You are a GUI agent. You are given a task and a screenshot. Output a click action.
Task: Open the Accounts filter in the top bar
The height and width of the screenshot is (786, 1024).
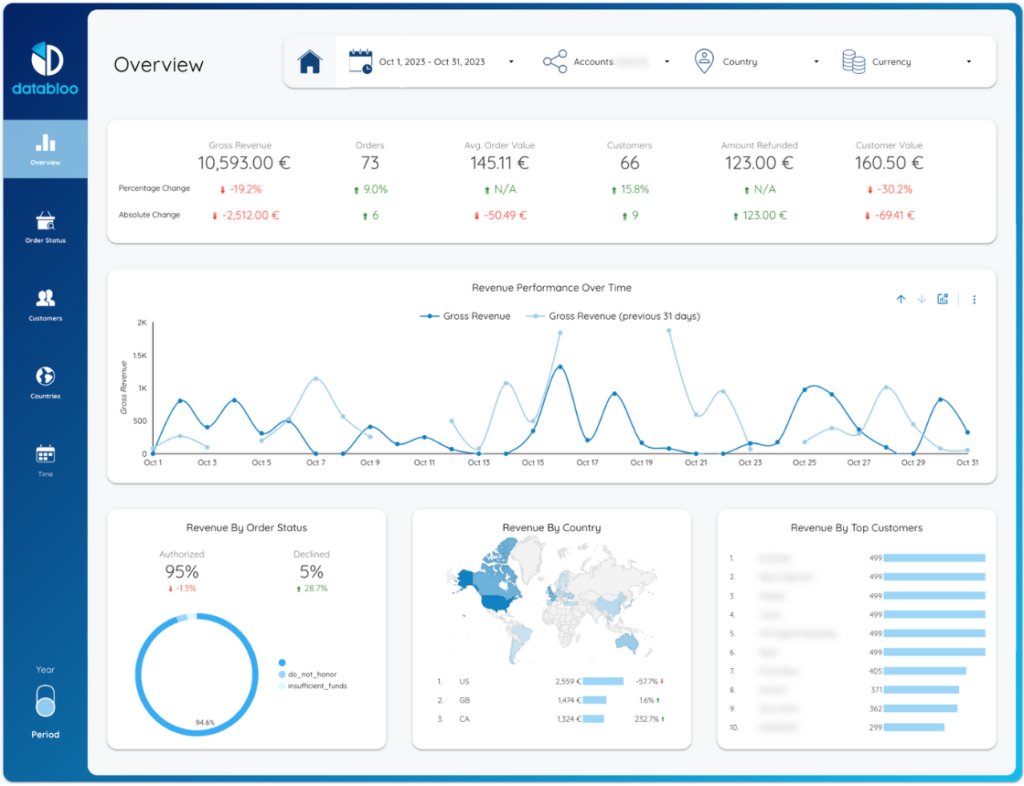(x=668, y=61)
